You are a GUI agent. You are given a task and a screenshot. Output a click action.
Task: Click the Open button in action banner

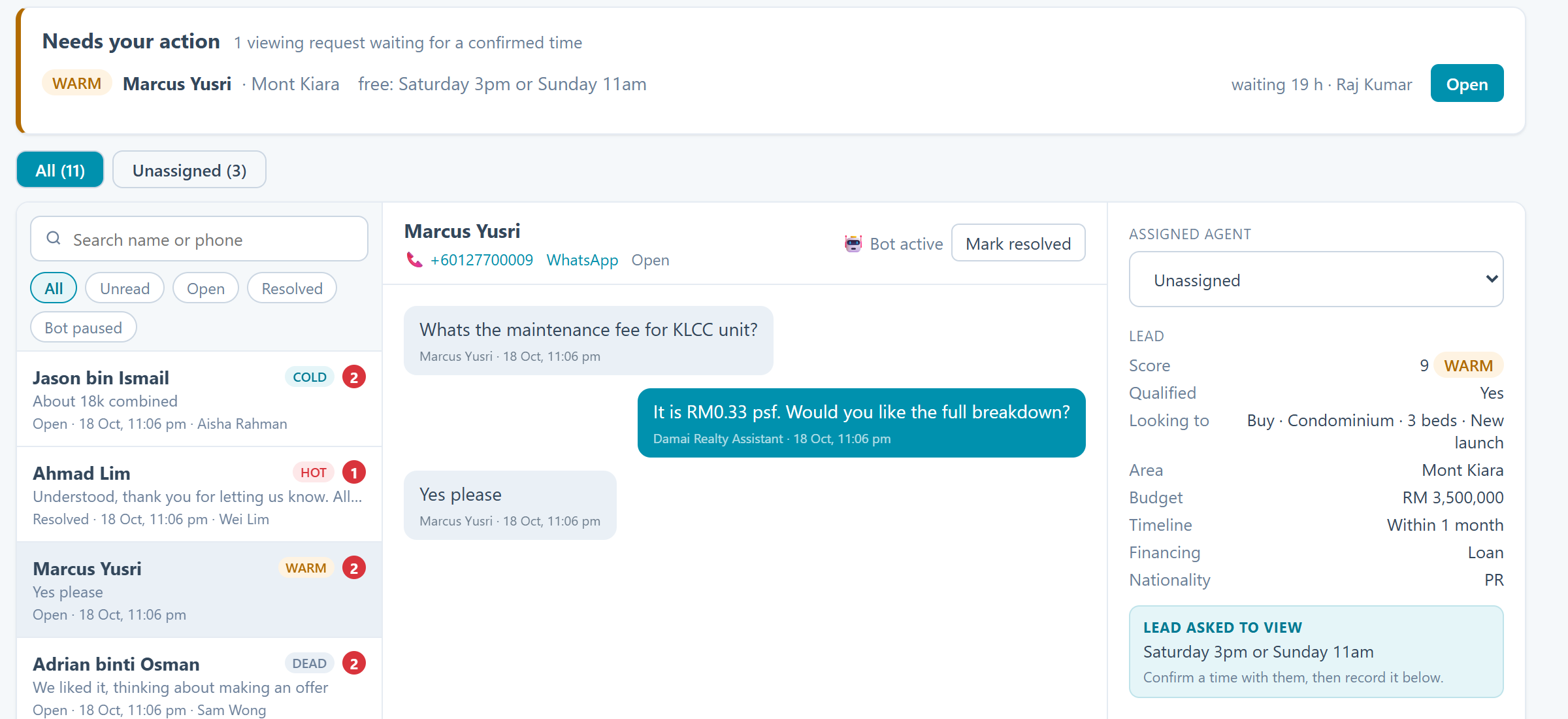[x=1467, y=84]
